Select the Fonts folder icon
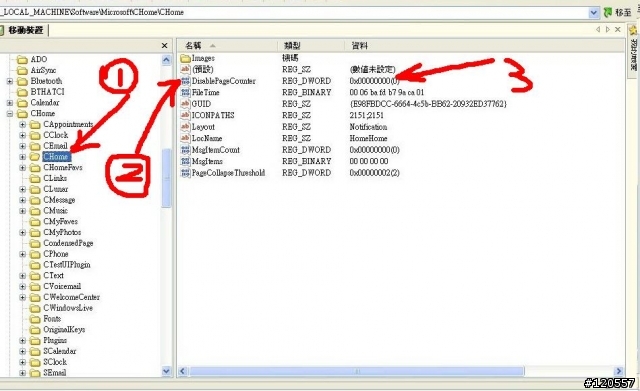Screen dimensions: 640x391 click(x=35, y=319)
